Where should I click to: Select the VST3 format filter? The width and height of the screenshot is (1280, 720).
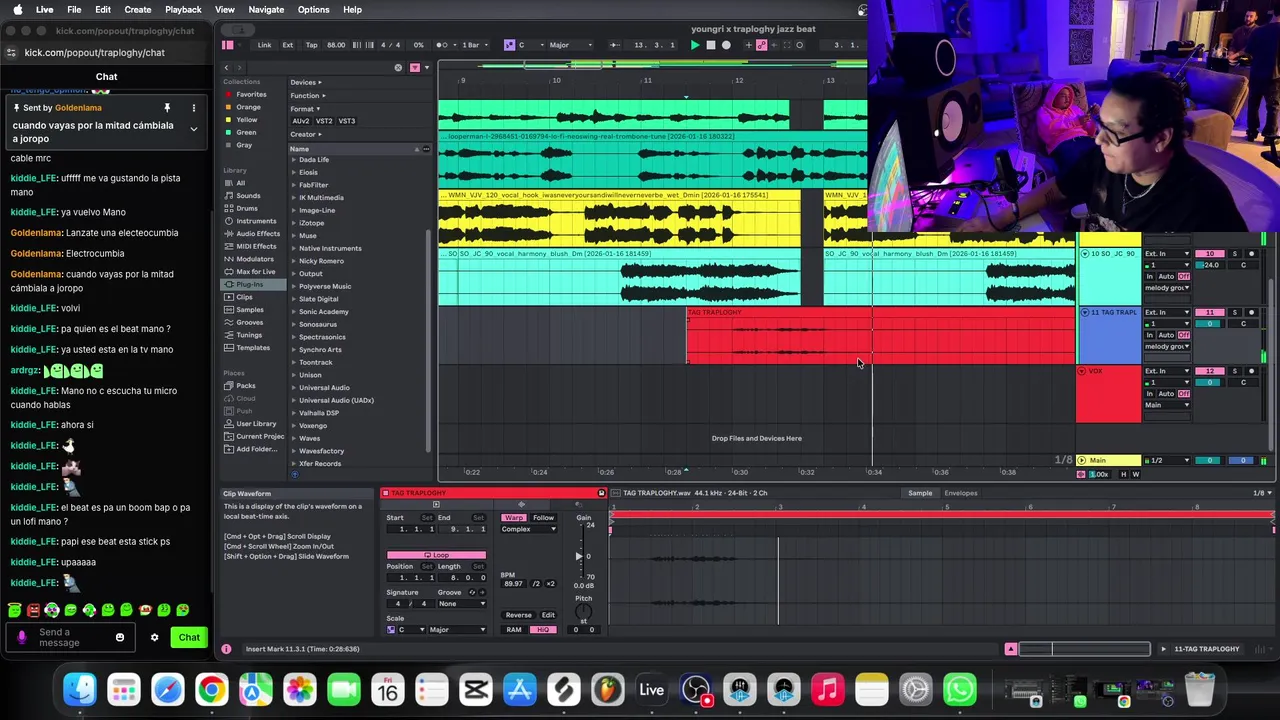pyautogui.click(x=347, y=121)
